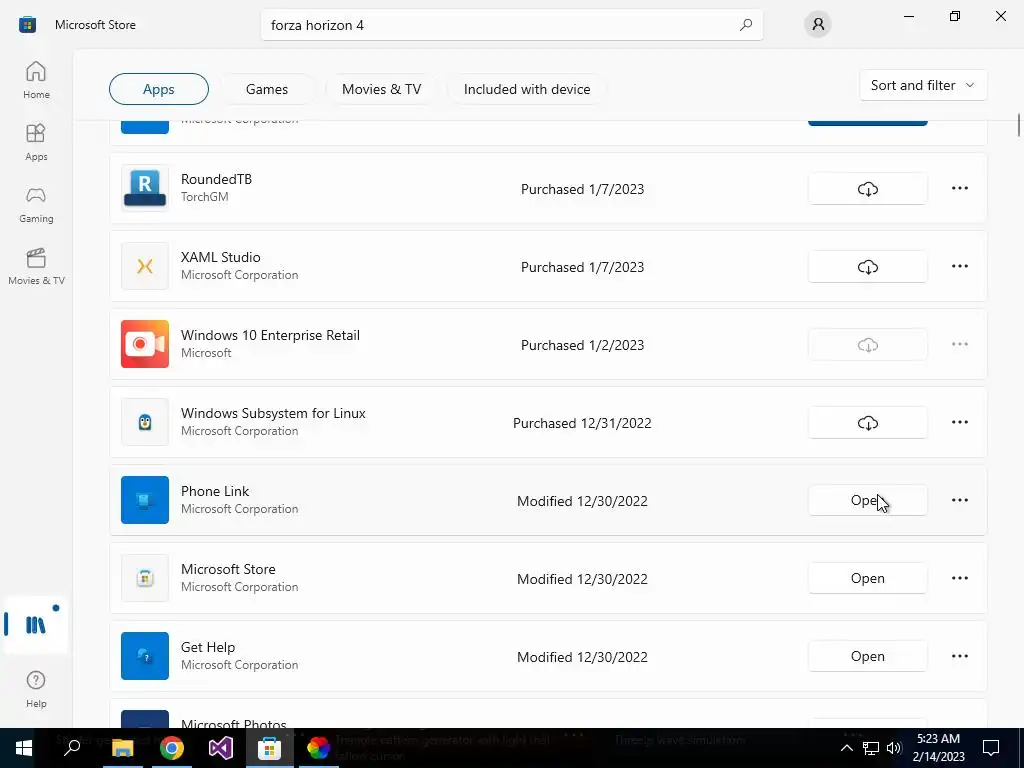Open the Get Help app
Image resolution: width=1024 pixels, height=768 pixels.
(867, 656)
